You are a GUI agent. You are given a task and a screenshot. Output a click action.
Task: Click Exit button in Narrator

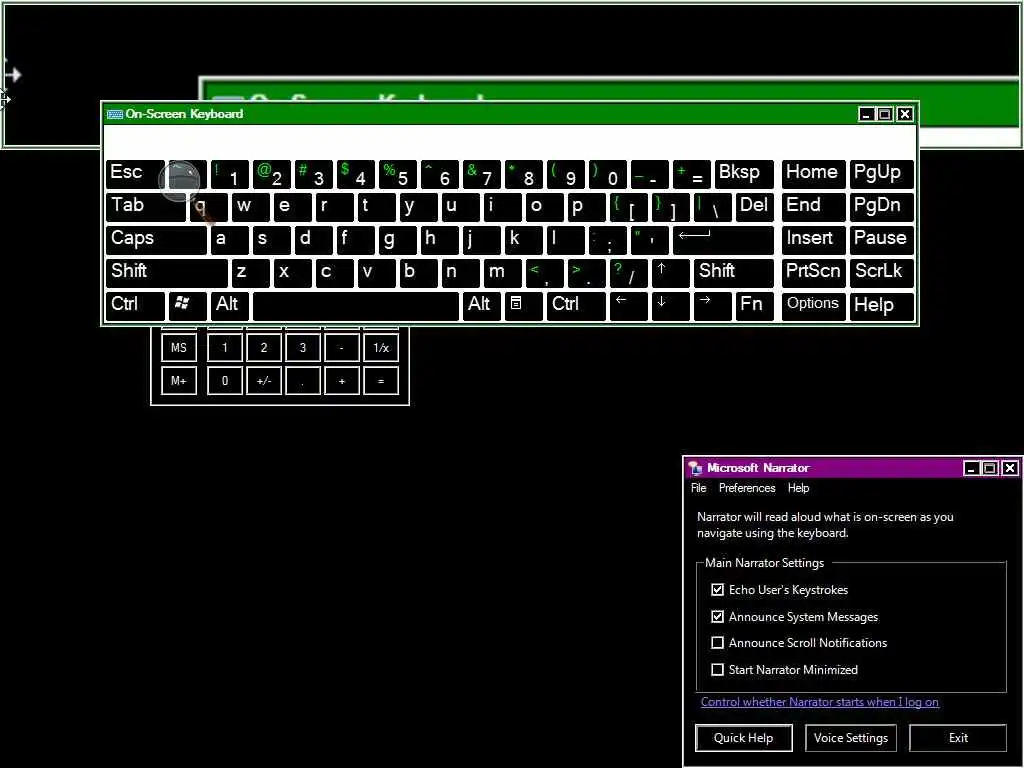[x=958, y=738]
